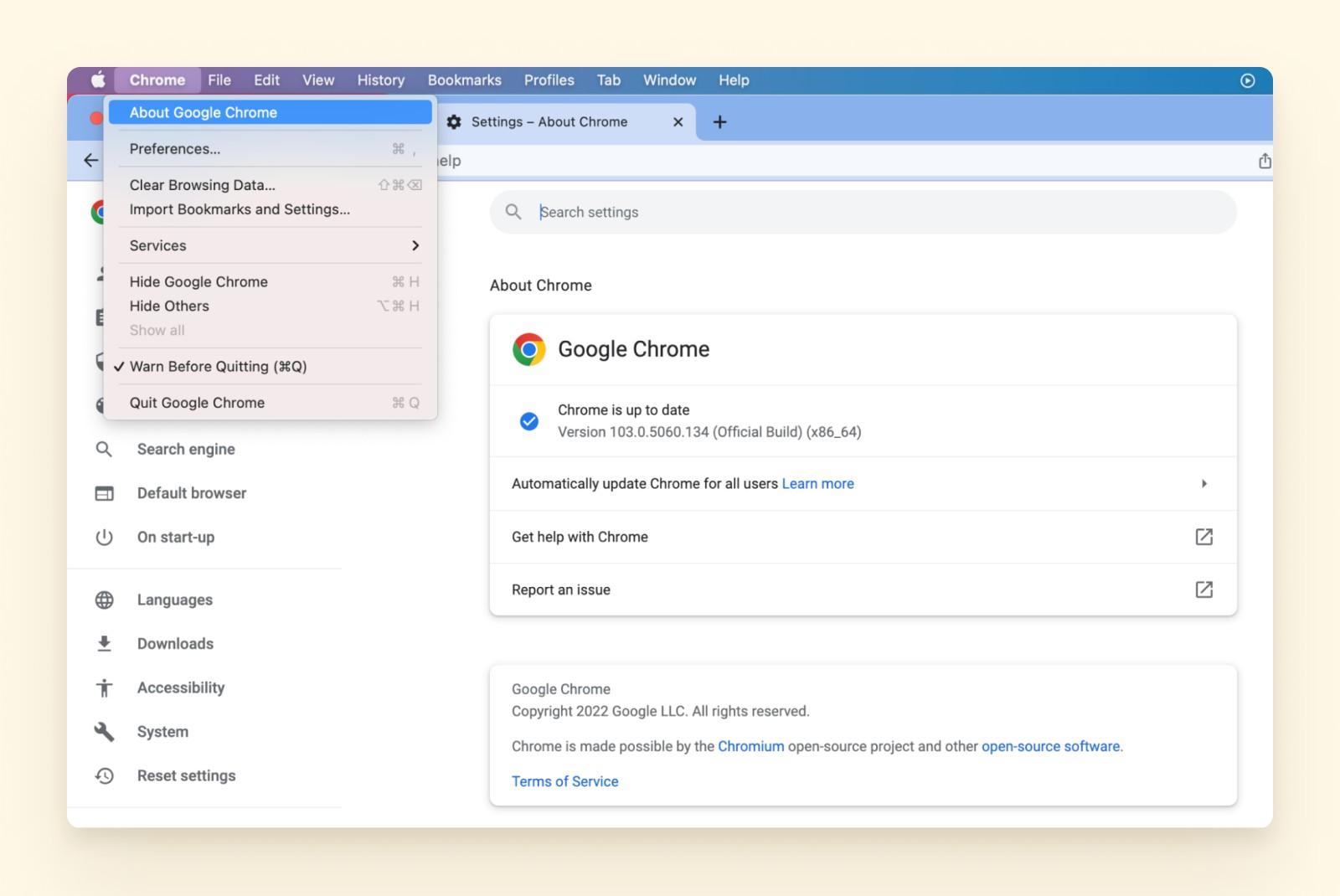Open the File menu
1340x896 pixels.
[219, 80]
